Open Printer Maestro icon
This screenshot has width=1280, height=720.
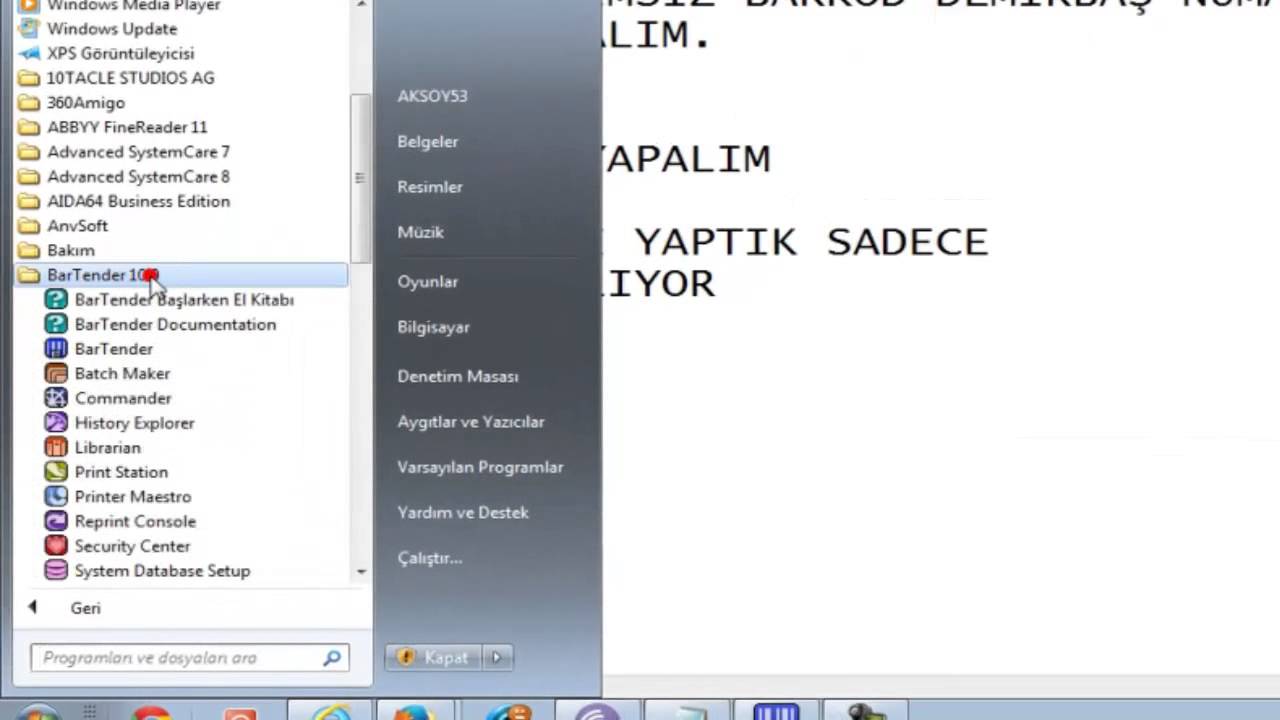tap(57, 496)
